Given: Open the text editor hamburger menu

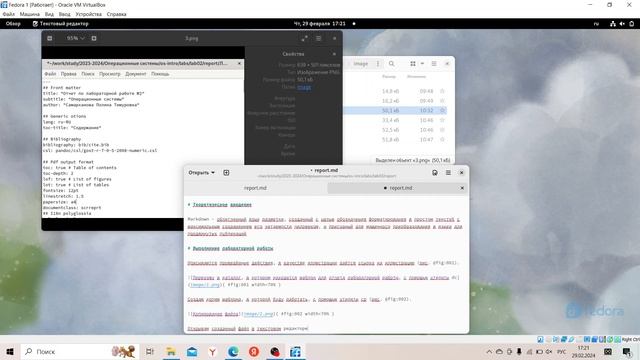Looking at the screenshot, I should click(448, 173).
